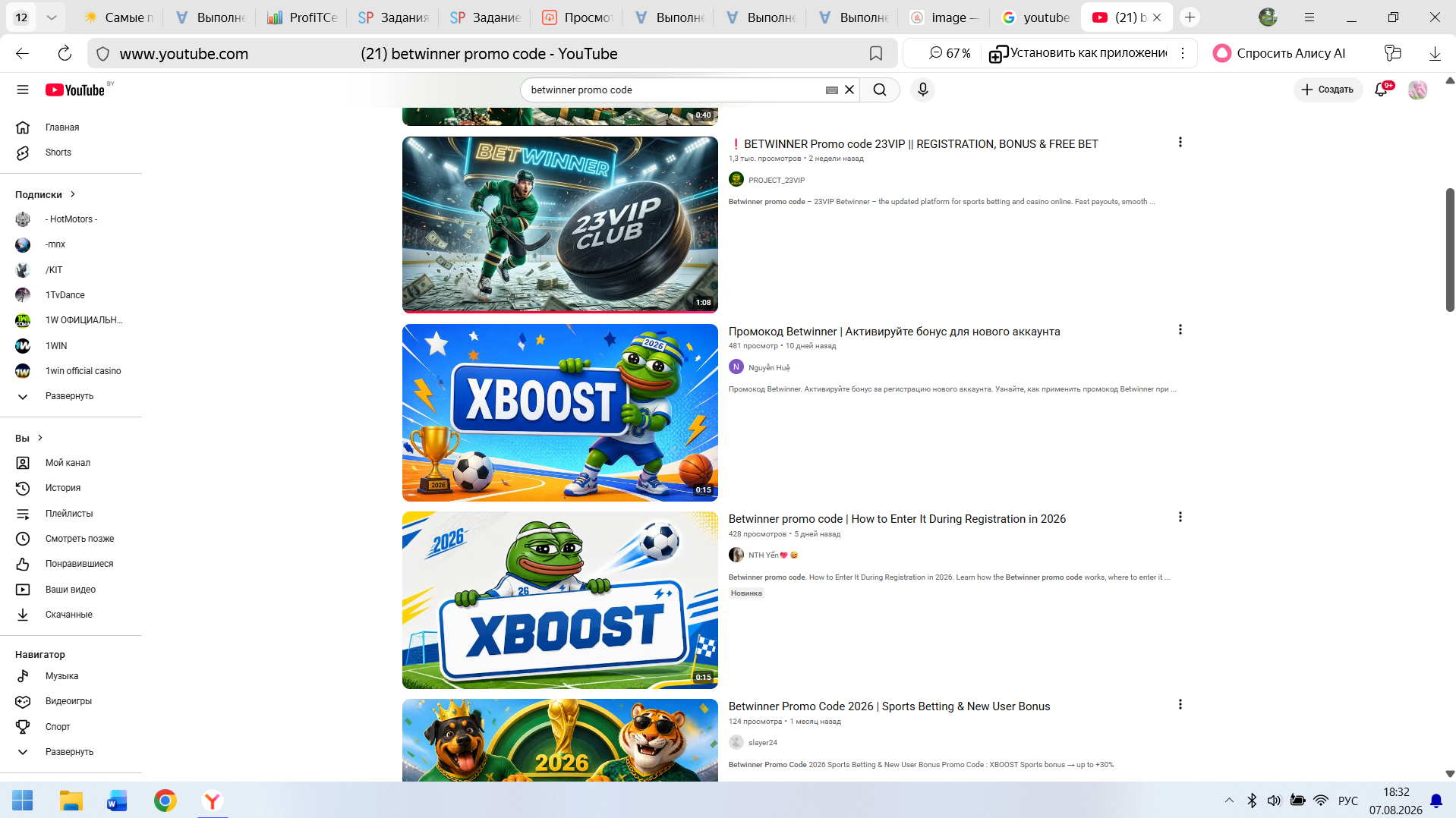Open options for the Promo Code 2026 video

1180,704
